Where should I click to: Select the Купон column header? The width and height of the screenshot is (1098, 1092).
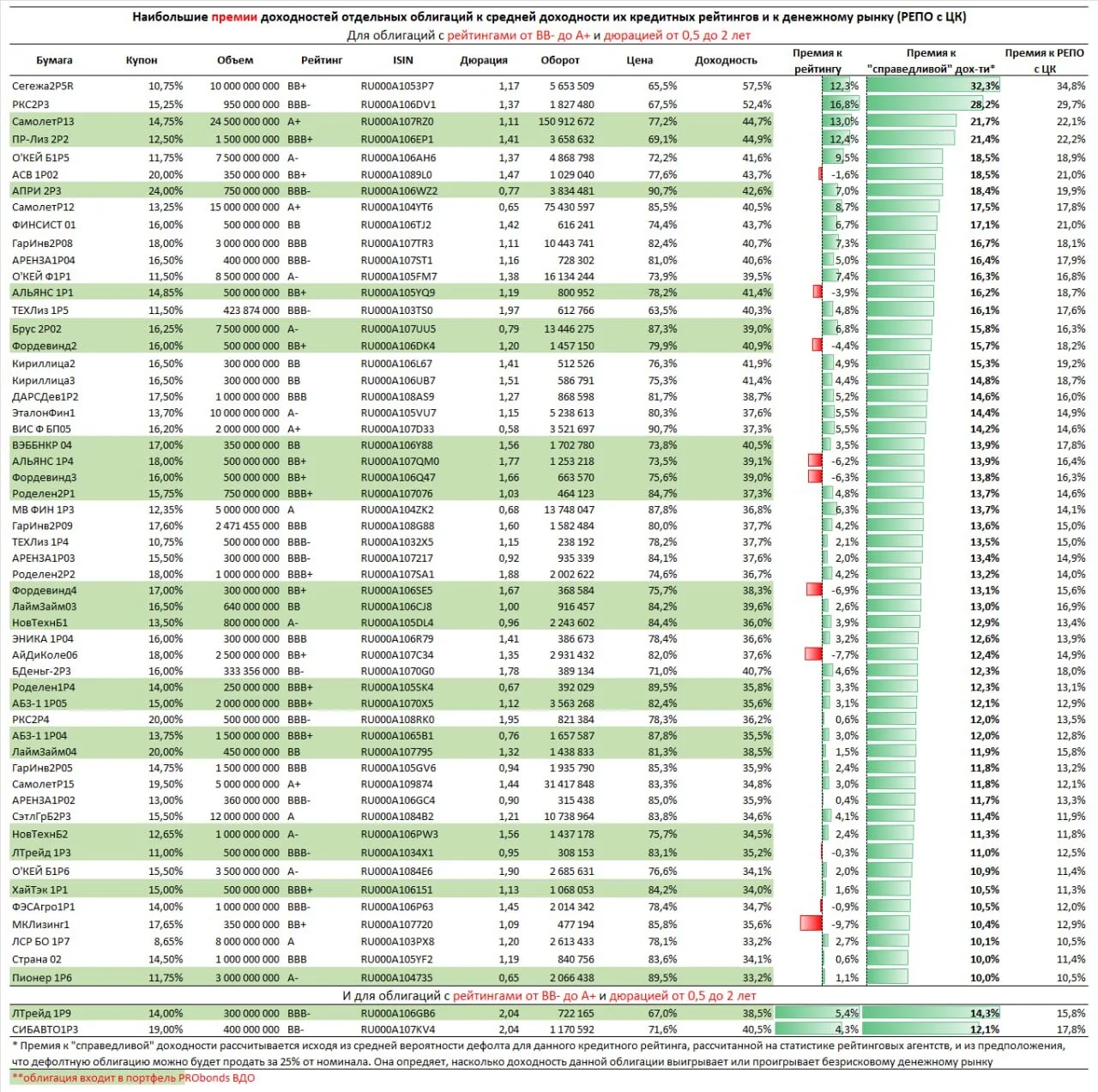[142, 60]
